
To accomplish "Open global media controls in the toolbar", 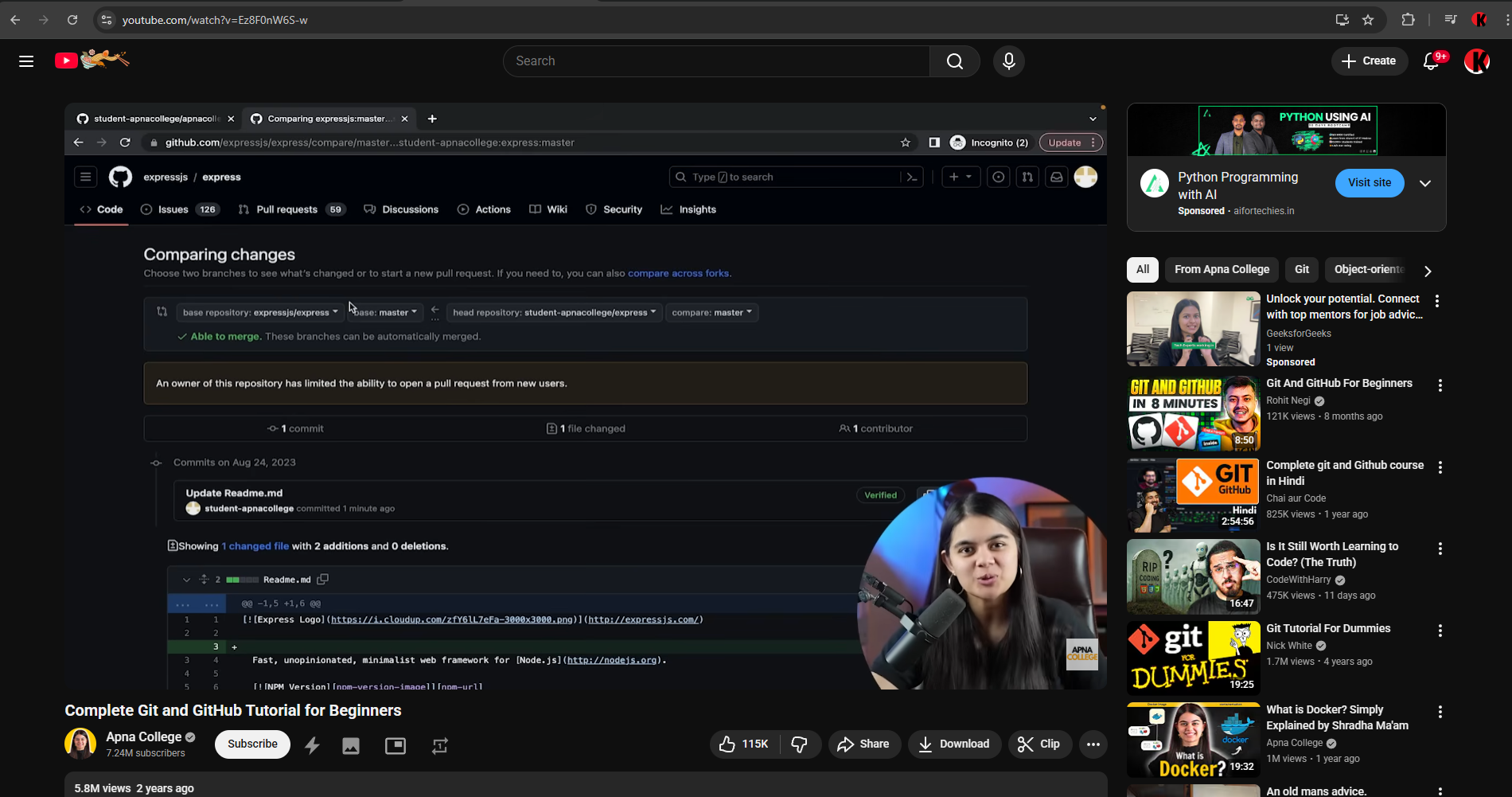I will point(1450,19).
